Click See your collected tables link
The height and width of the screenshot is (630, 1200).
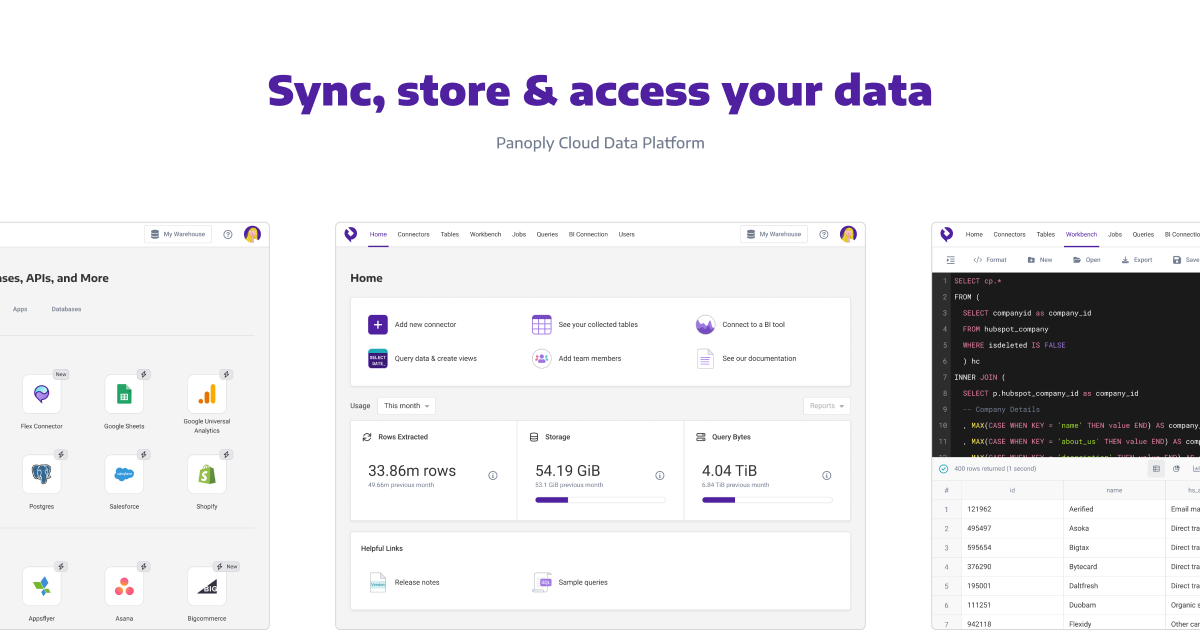pyautogui.click(x=598, y=325)
